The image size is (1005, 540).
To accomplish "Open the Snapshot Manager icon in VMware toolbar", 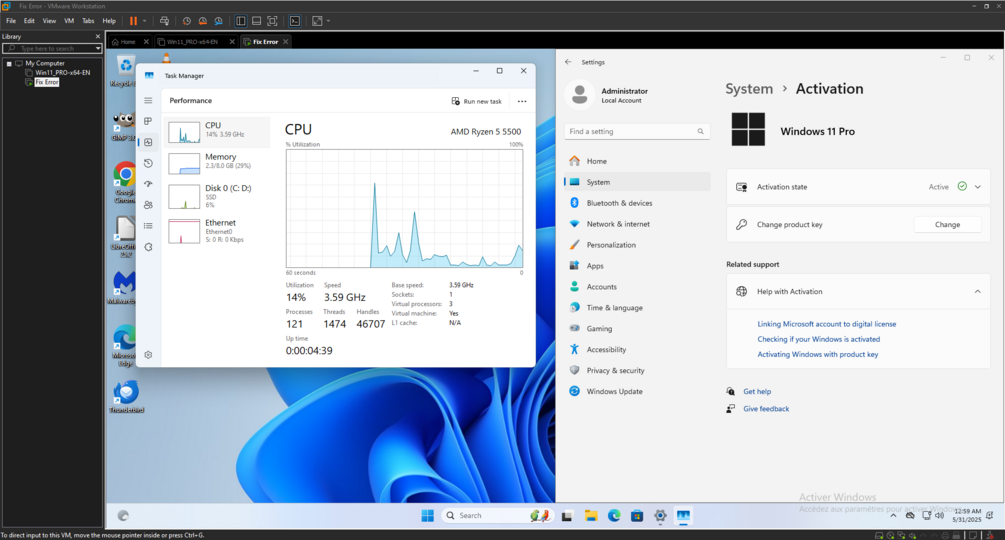I will [219, 21].
